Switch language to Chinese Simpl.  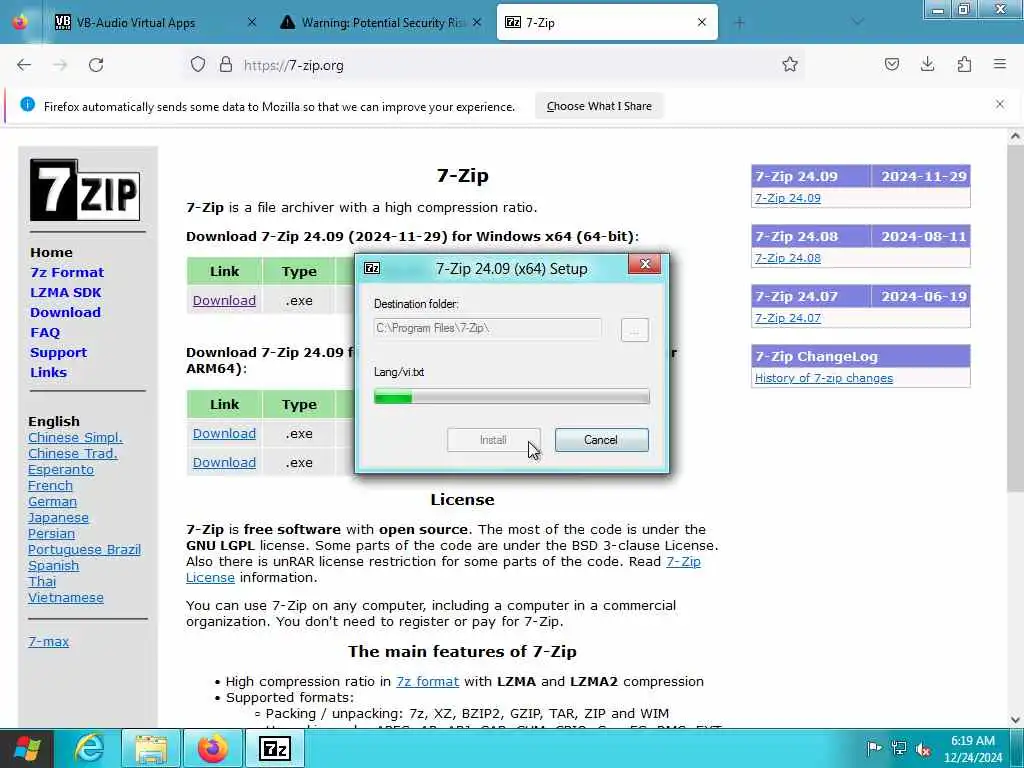click(75, 438)
